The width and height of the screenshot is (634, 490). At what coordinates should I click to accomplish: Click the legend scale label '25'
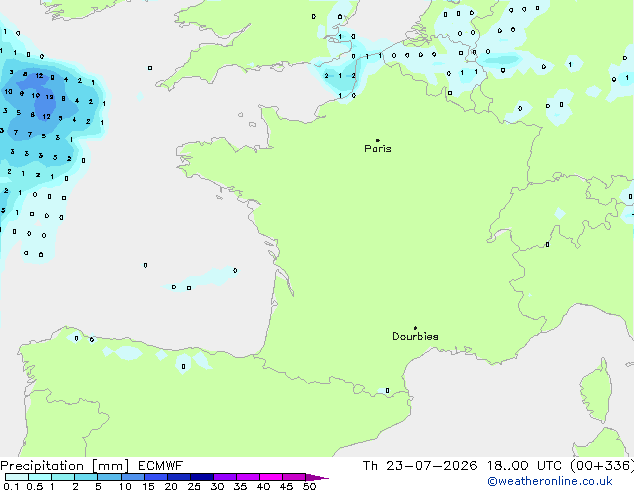point(194,486)
